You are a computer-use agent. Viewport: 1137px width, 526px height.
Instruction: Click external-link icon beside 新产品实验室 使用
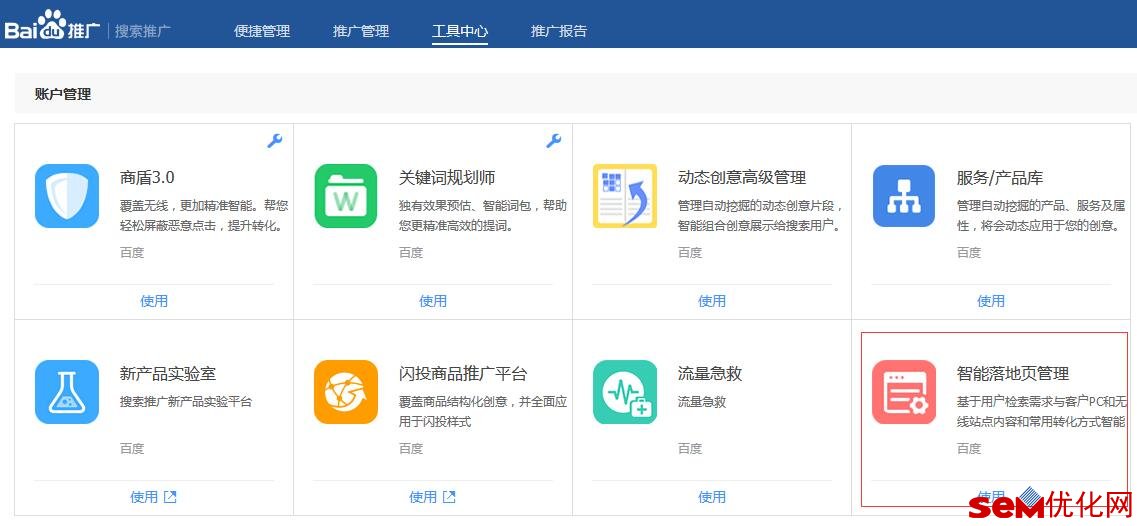170,497
